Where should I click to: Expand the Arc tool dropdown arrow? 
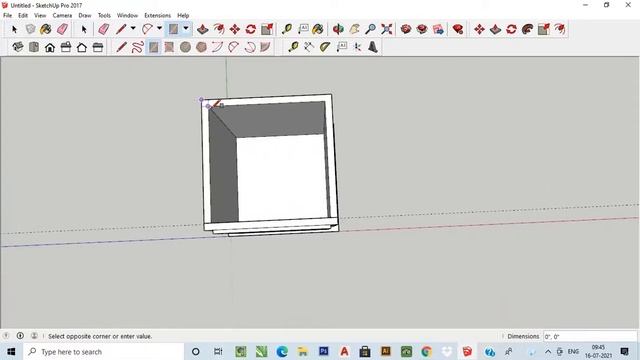click(160, 29)
